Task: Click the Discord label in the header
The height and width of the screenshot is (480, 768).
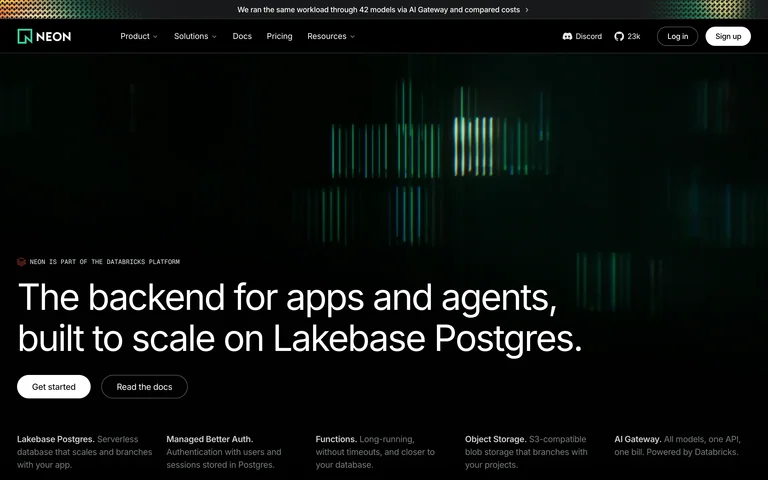Action: (589, 36)
